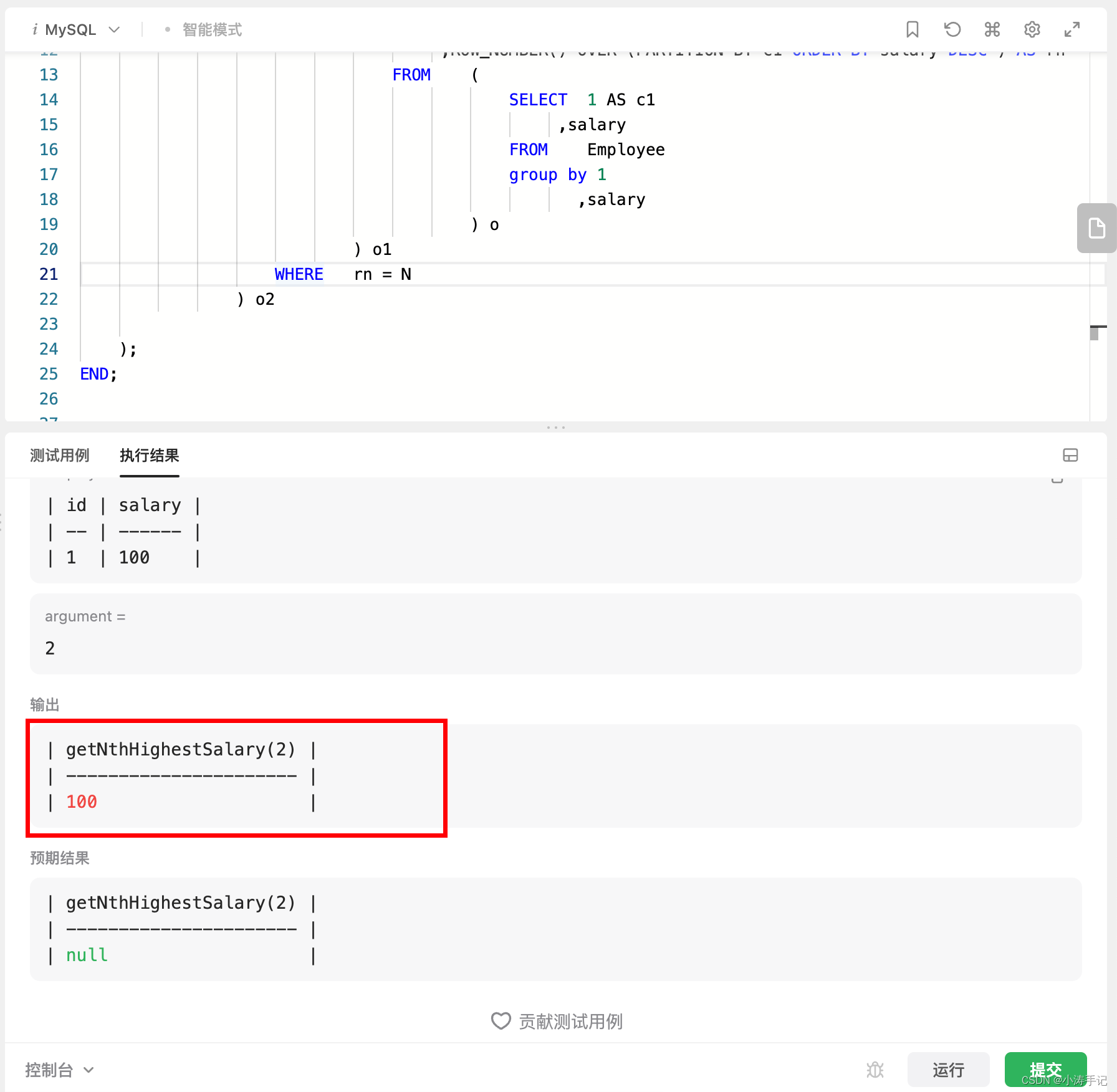Reset code with the restore arrow icon
Screen dimensions: 1117x1092
[x=952, y=29]
